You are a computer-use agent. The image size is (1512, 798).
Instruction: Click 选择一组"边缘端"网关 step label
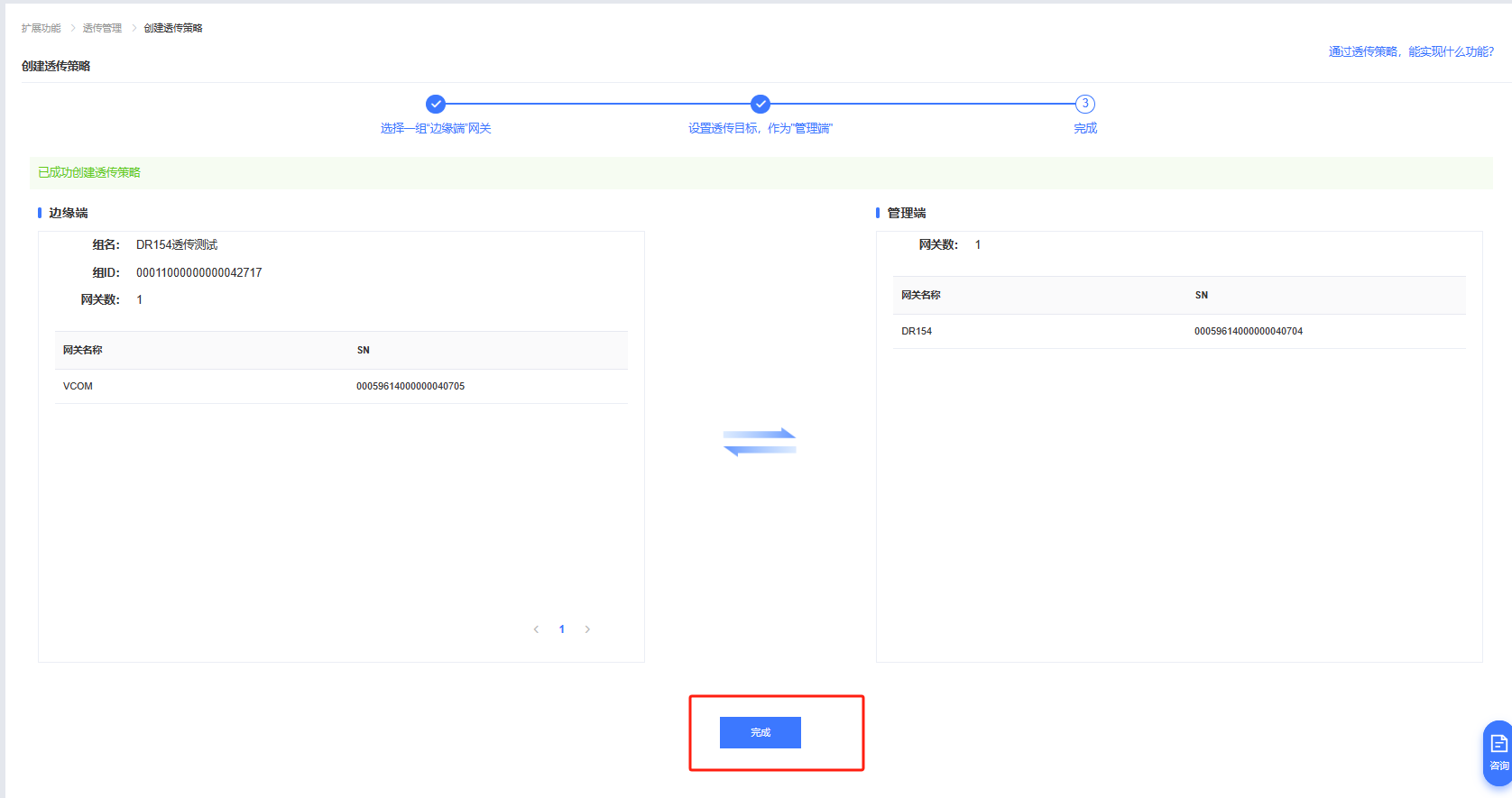click(436, 128)
